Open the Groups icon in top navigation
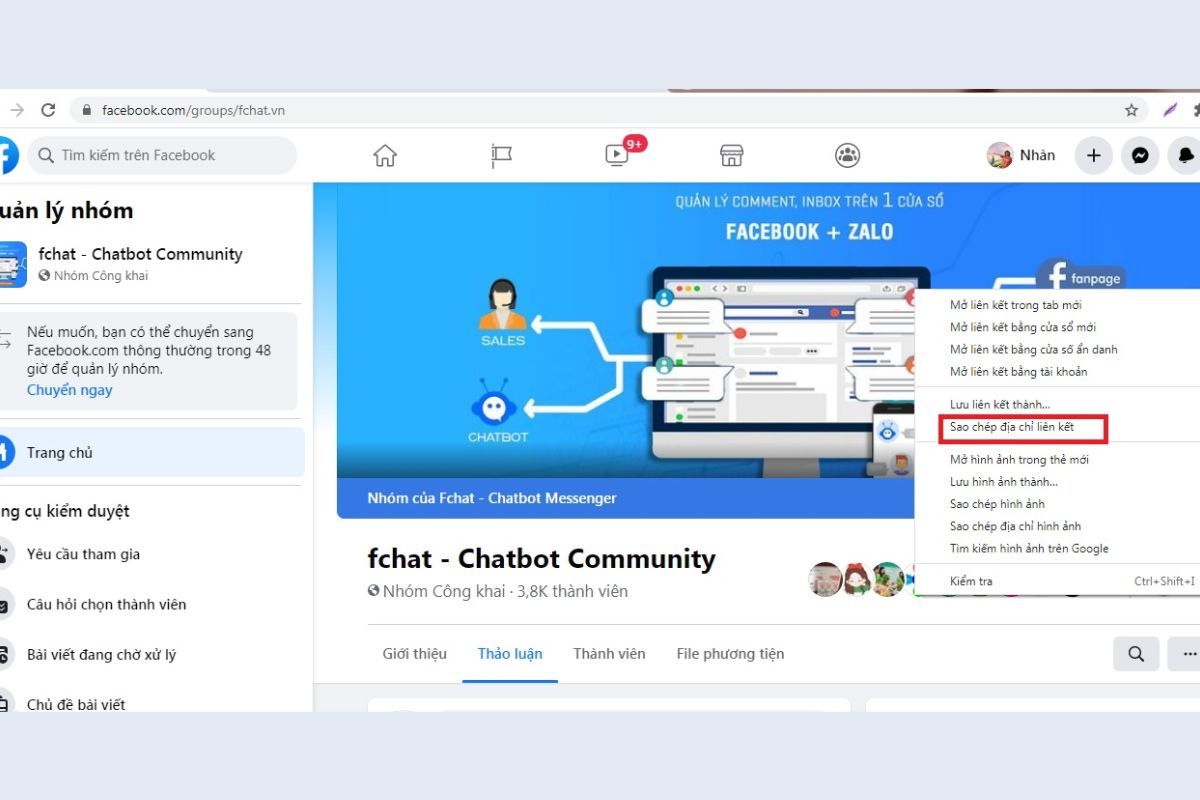The width and height of the screenshot is (1200, 800). (x=848, y=155)
